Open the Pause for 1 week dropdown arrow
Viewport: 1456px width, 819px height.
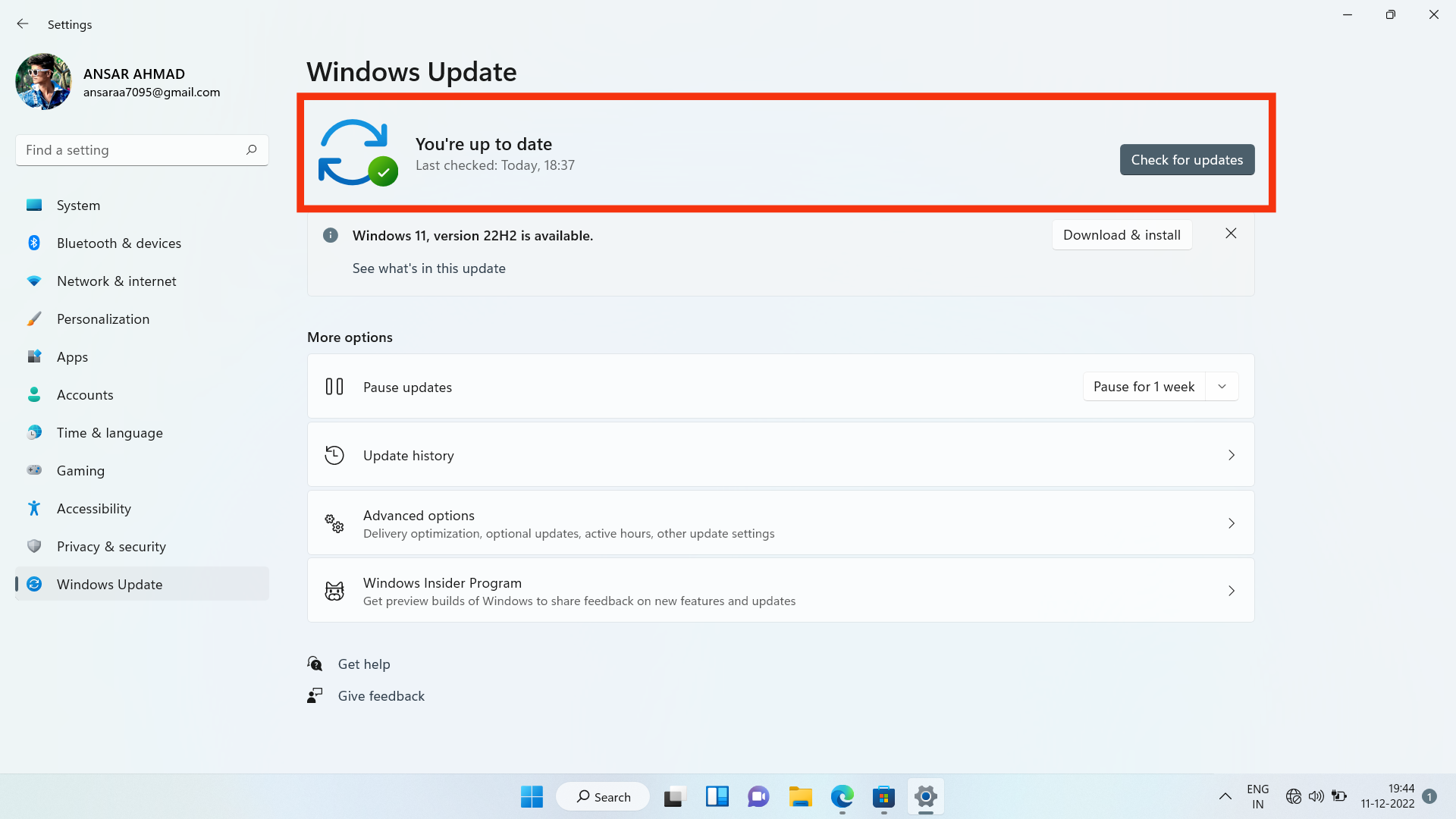point(1222,387)
